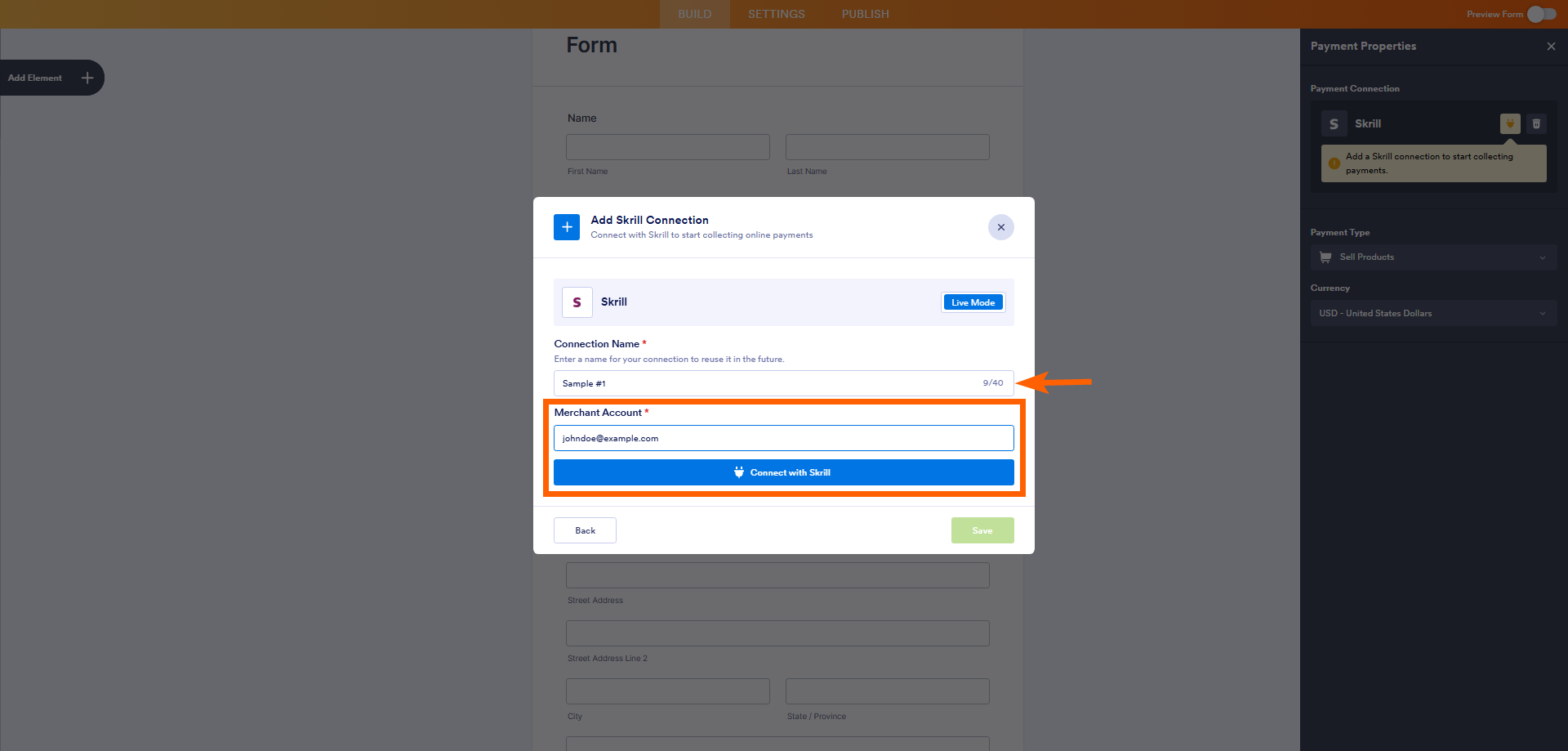Expand the Payment Type selector chevron
This screenshot has width=1568, height=751.
click(1543, 257)
